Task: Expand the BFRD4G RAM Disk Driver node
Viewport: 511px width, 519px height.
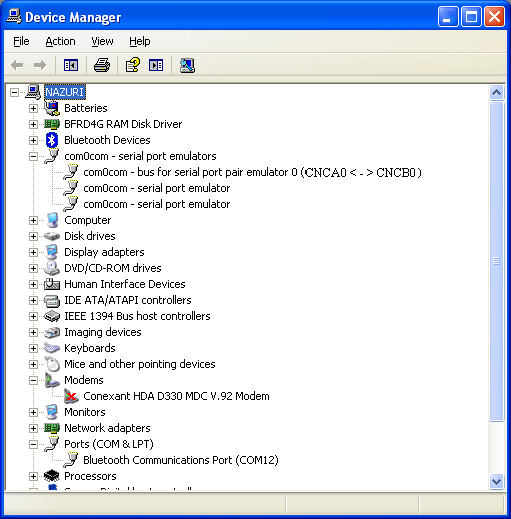Action: 33,124
